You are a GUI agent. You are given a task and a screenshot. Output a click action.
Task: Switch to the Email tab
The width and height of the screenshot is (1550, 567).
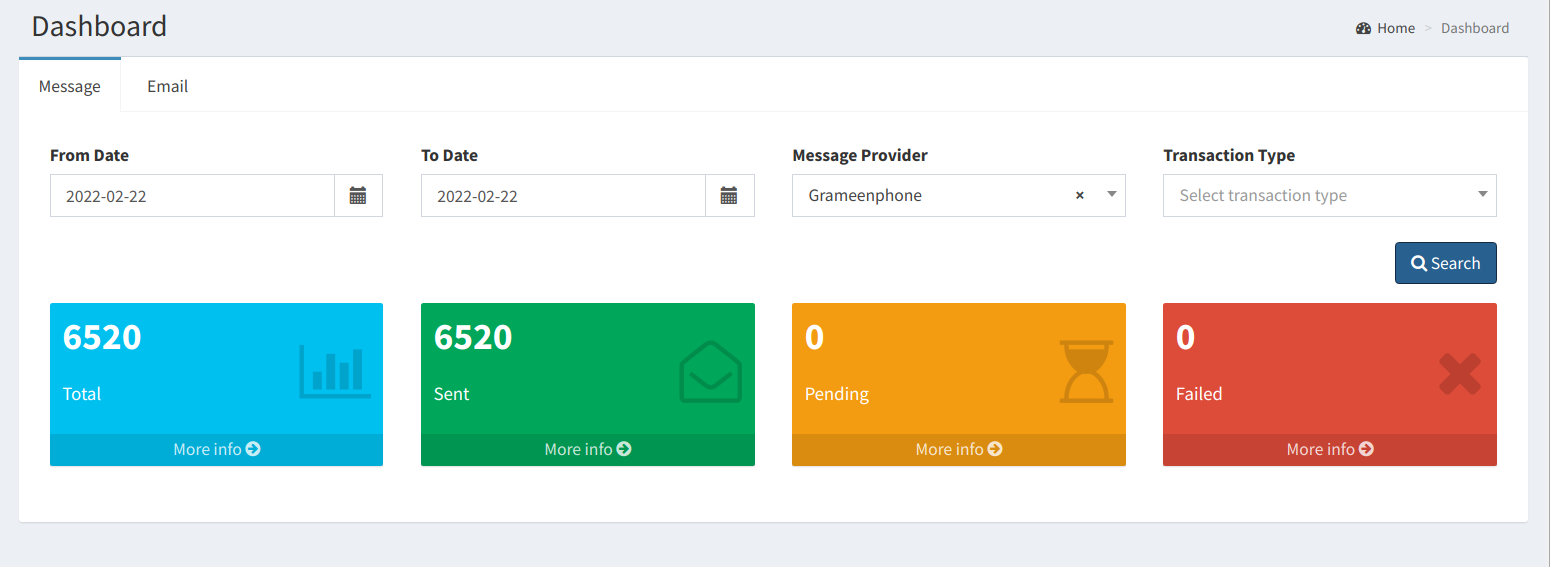pyautogui.click(x=168, y=86)
